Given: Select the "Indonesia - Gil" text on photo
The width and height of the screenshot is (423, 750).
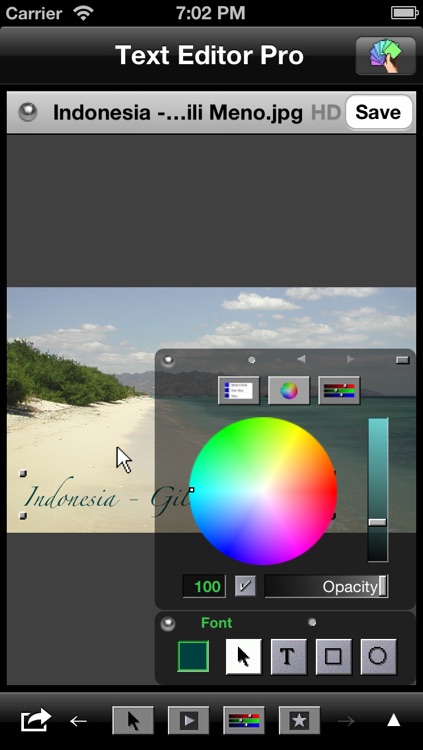Looking at the screenshot, I should [105, 496].
